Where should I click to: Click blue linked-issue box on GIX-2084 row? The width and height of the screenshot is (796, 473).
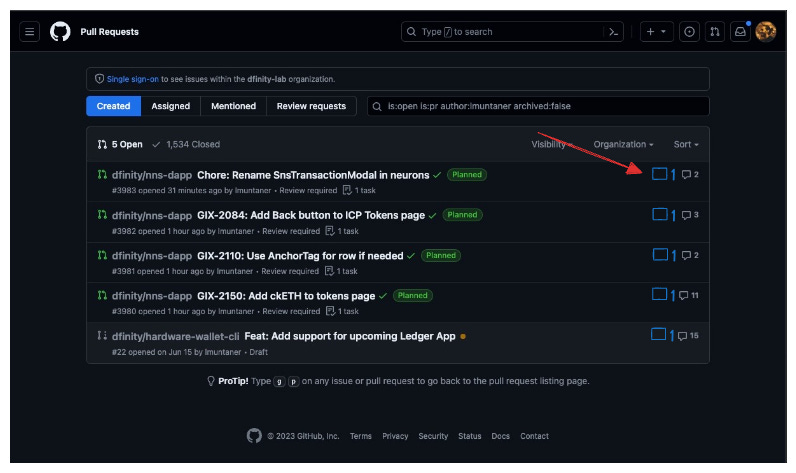(660, 214)
